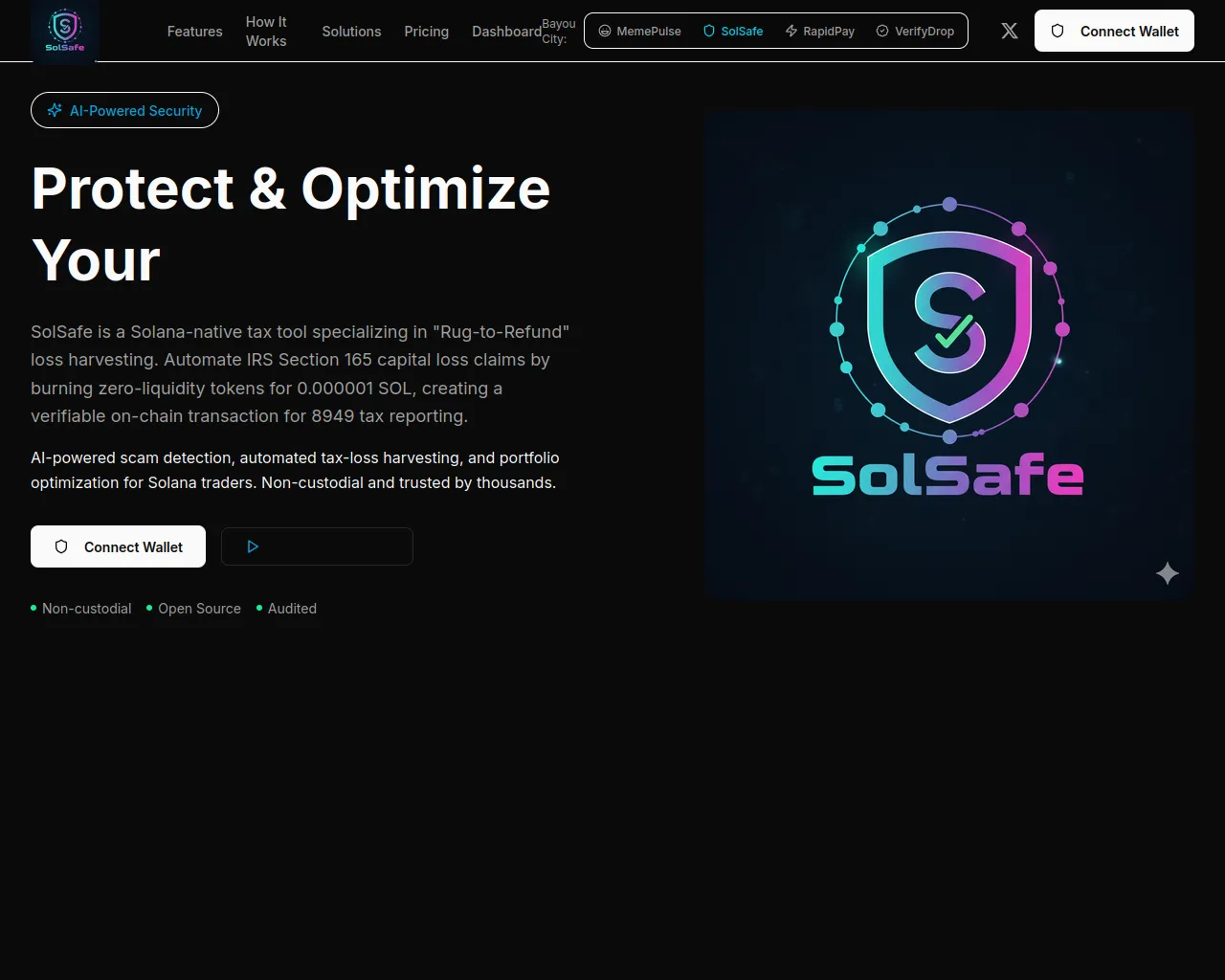Select the SolSafe tab in Bayou City
The height and width of the screenshot is (980, 1225).
pos(733,31)
